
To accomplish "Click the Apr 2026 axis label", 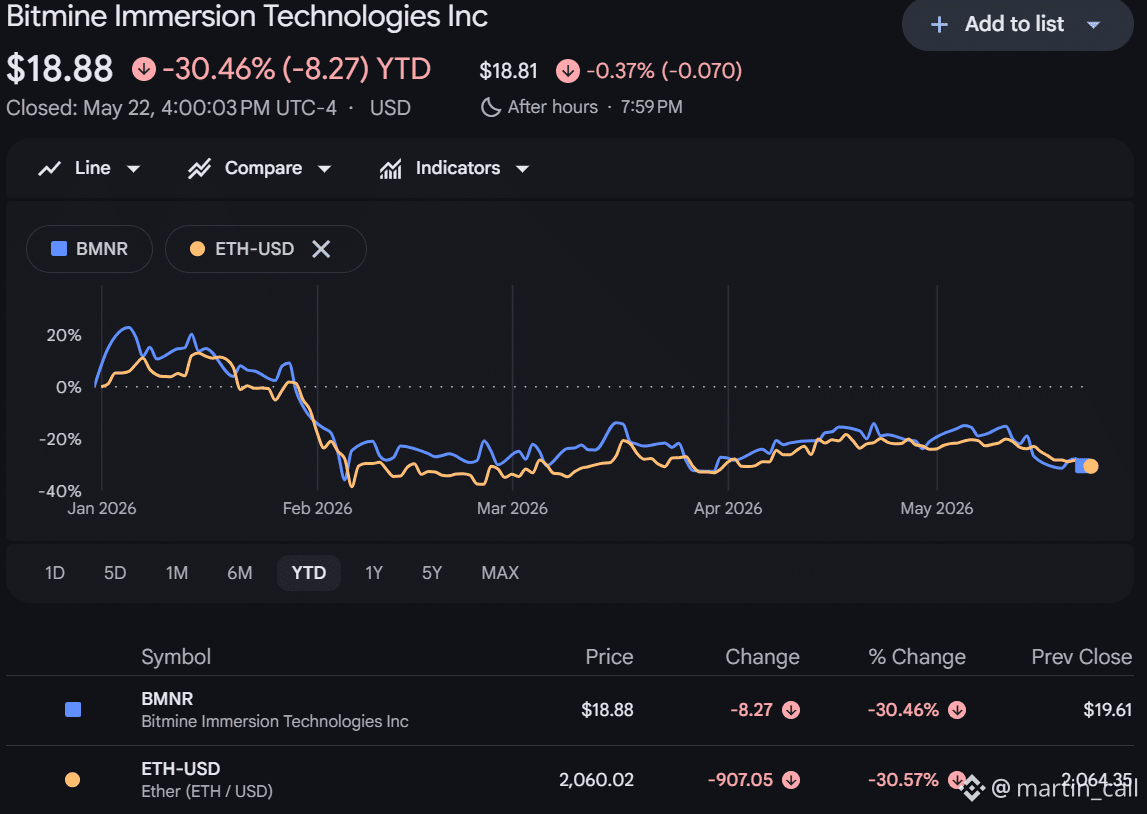I will click(x=728, y=508).
